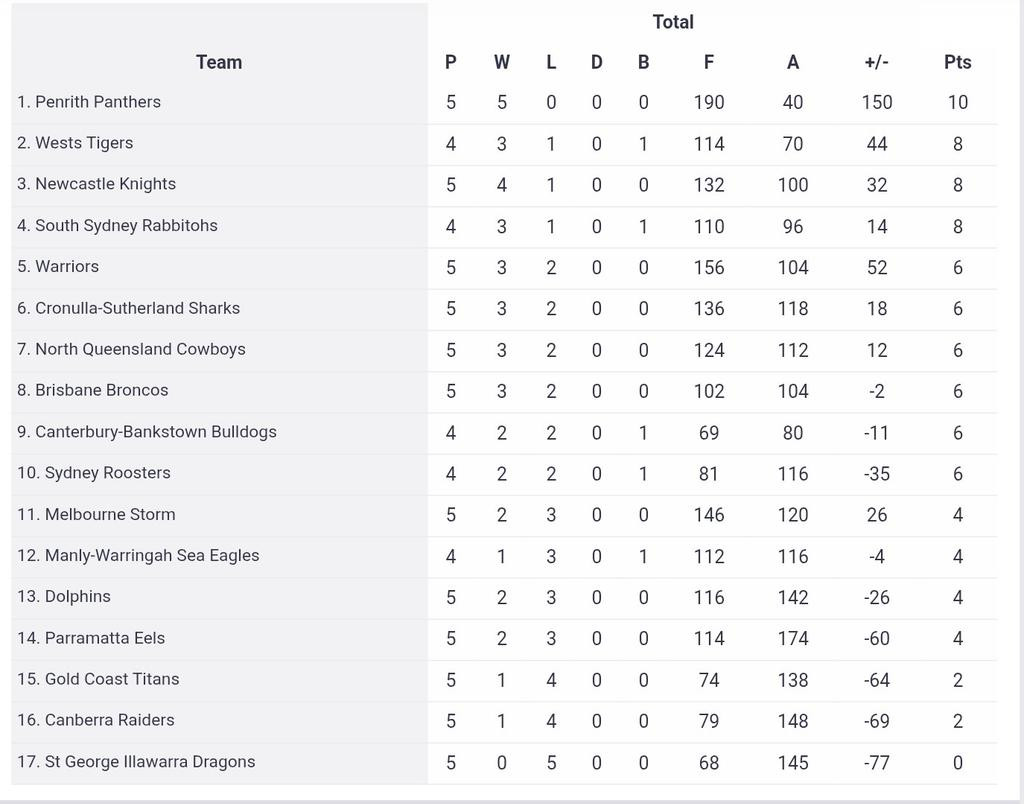
Task: Open North Queensland Cowboys entry
Action: (x=131, y=349)
